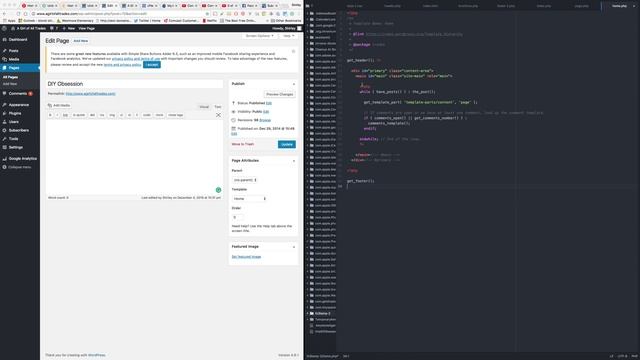This screenshot has width=640, height=360.
Task: Close the home.php editor tab
Action: tap(634, 6)
